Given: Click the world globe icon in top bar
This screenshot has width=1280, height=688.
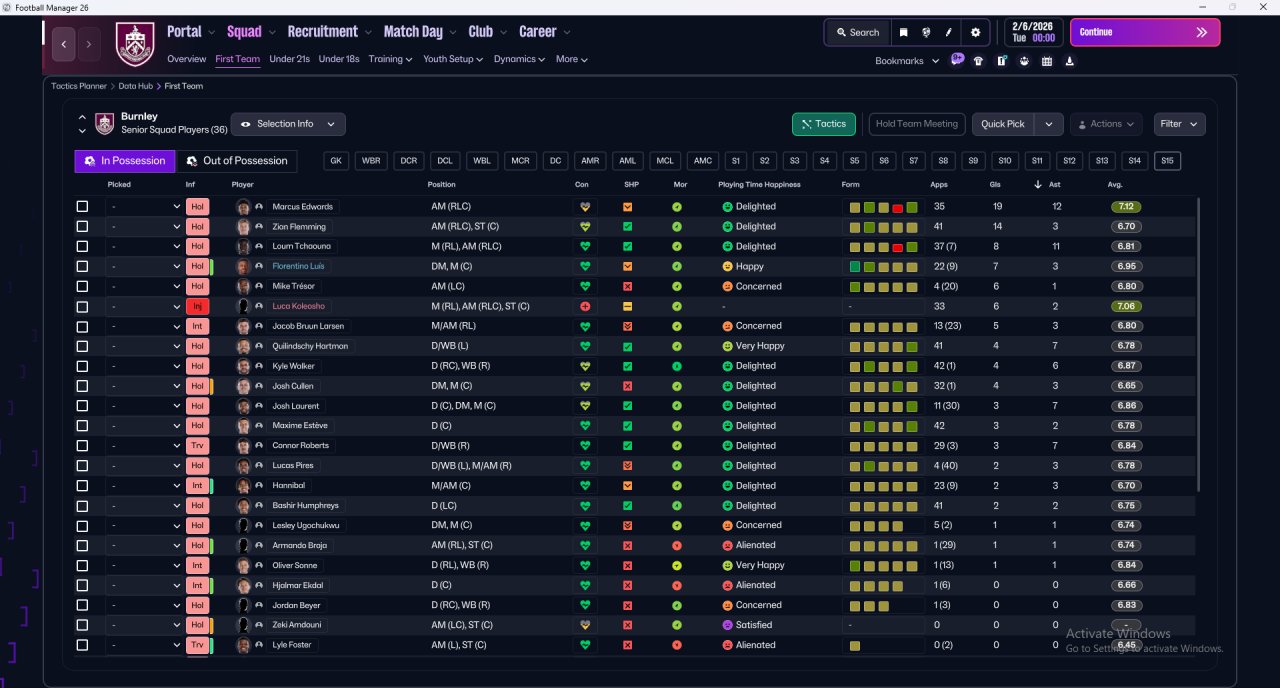Looking at the screenshot, I should tap(926, 32).
